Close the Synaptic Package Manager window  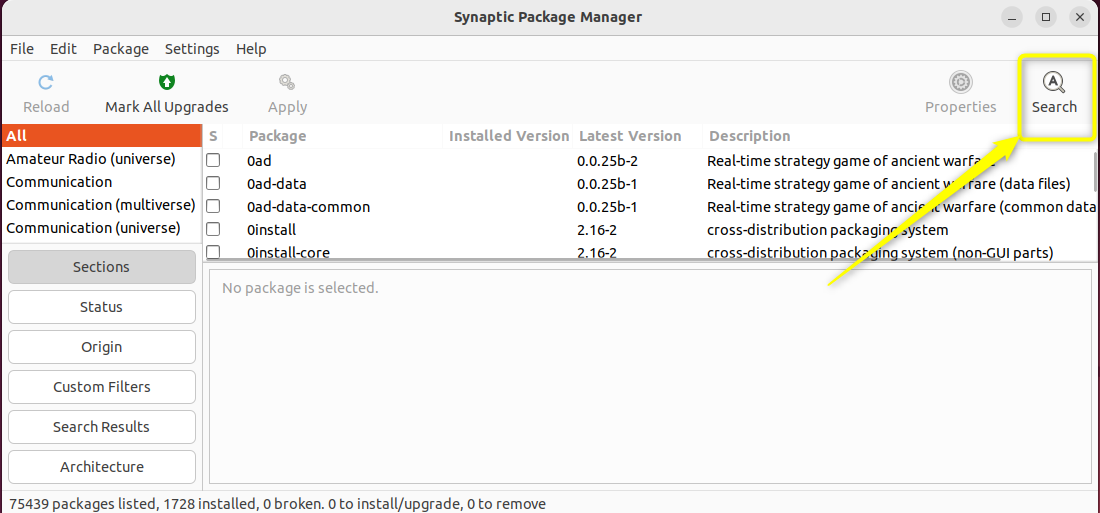(1080, 18)
